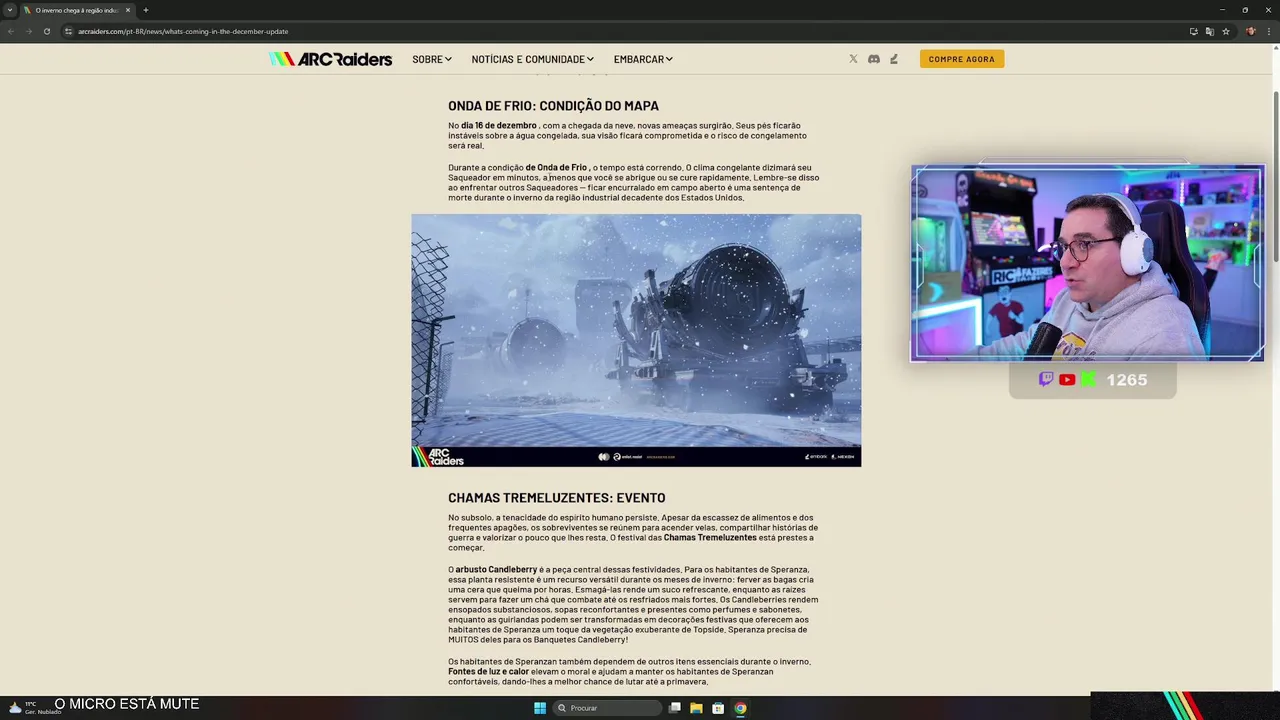
Task: Open the tab search dropdown arrow
Action: [10, 10]
